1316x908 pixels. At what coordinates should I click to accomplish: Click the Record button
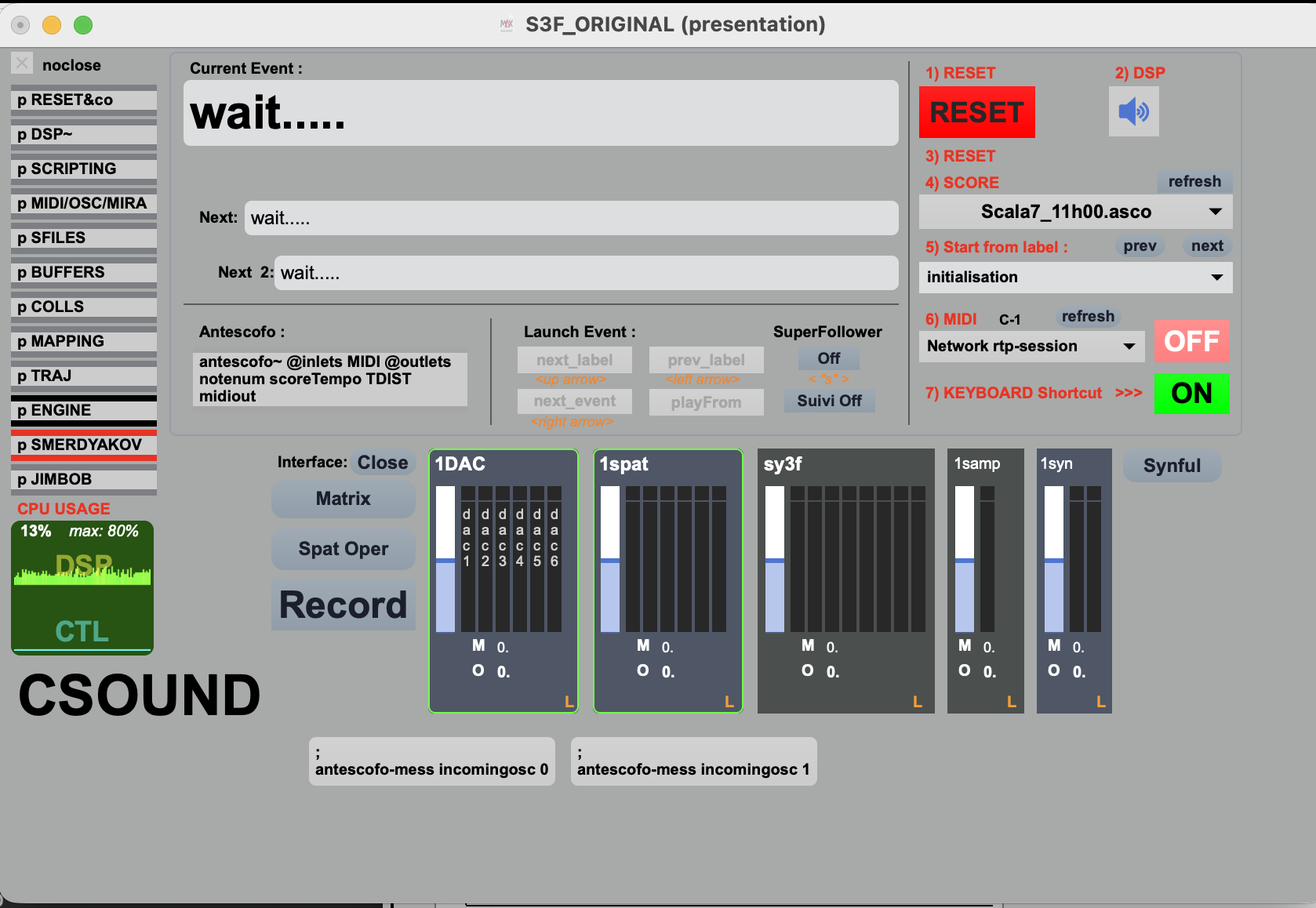point(344,605)
